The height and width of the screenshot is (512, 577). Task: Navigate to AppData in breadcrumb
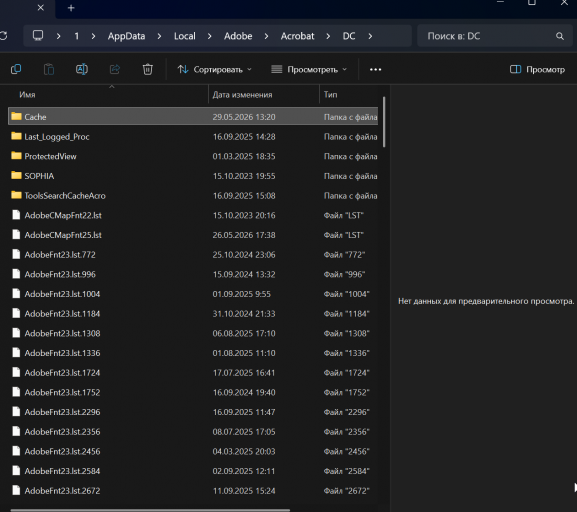coord(126,36)
